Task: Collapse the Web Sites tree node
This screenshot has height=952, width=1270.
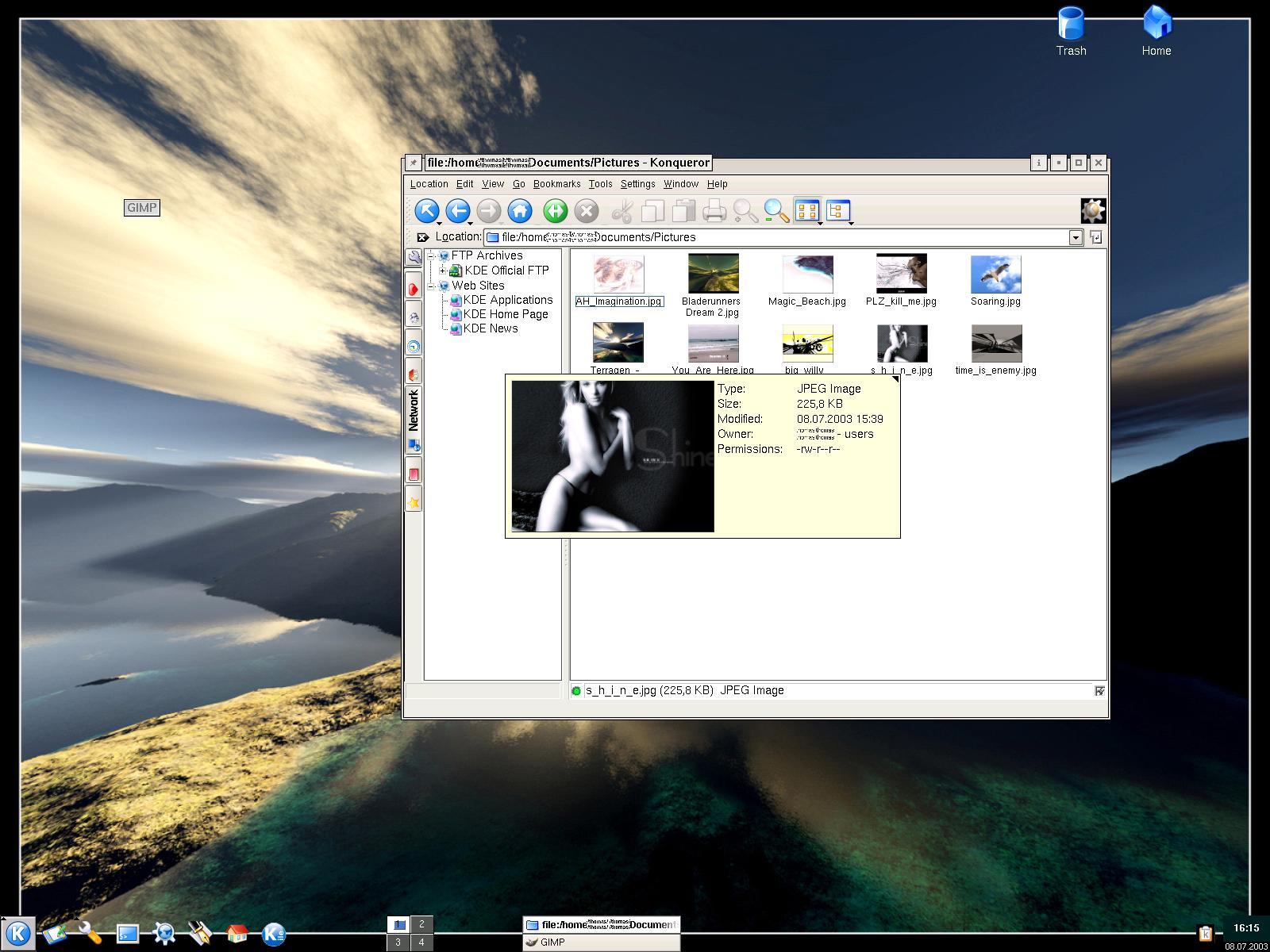Action: coord(431,286)
